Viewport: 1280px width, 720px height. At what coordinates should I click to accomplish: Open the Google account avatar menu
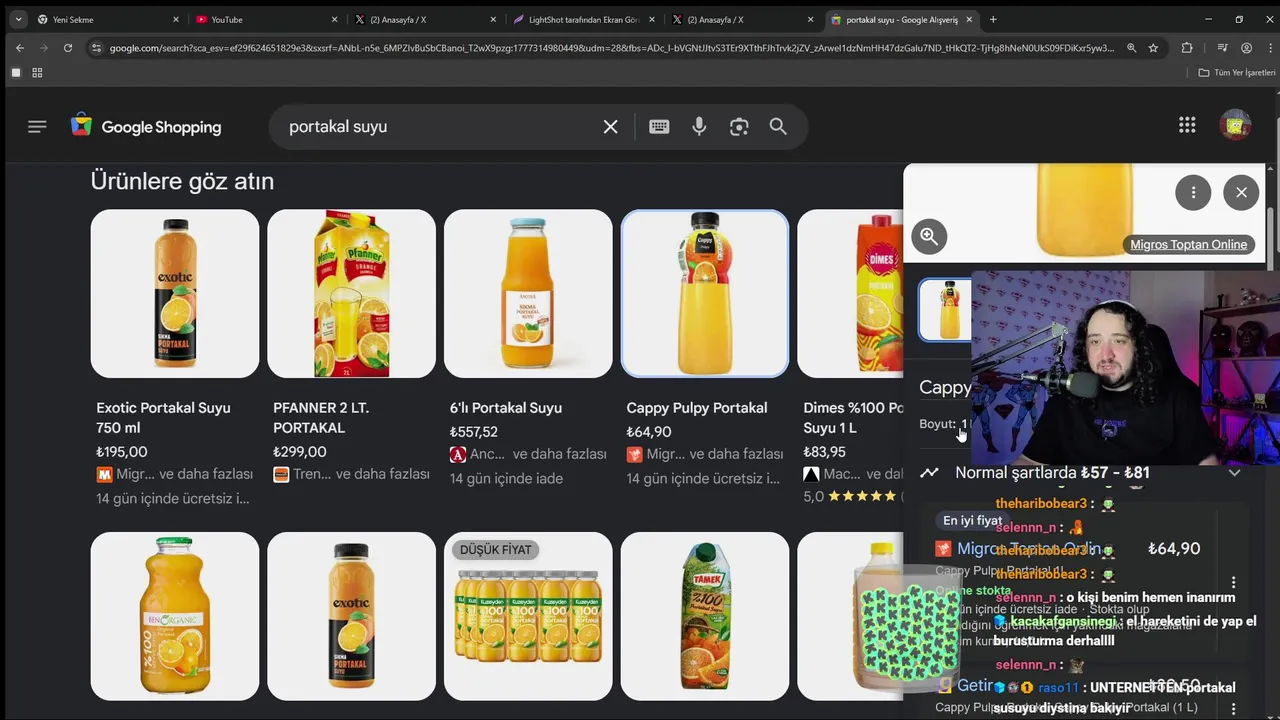(1235, 125)
